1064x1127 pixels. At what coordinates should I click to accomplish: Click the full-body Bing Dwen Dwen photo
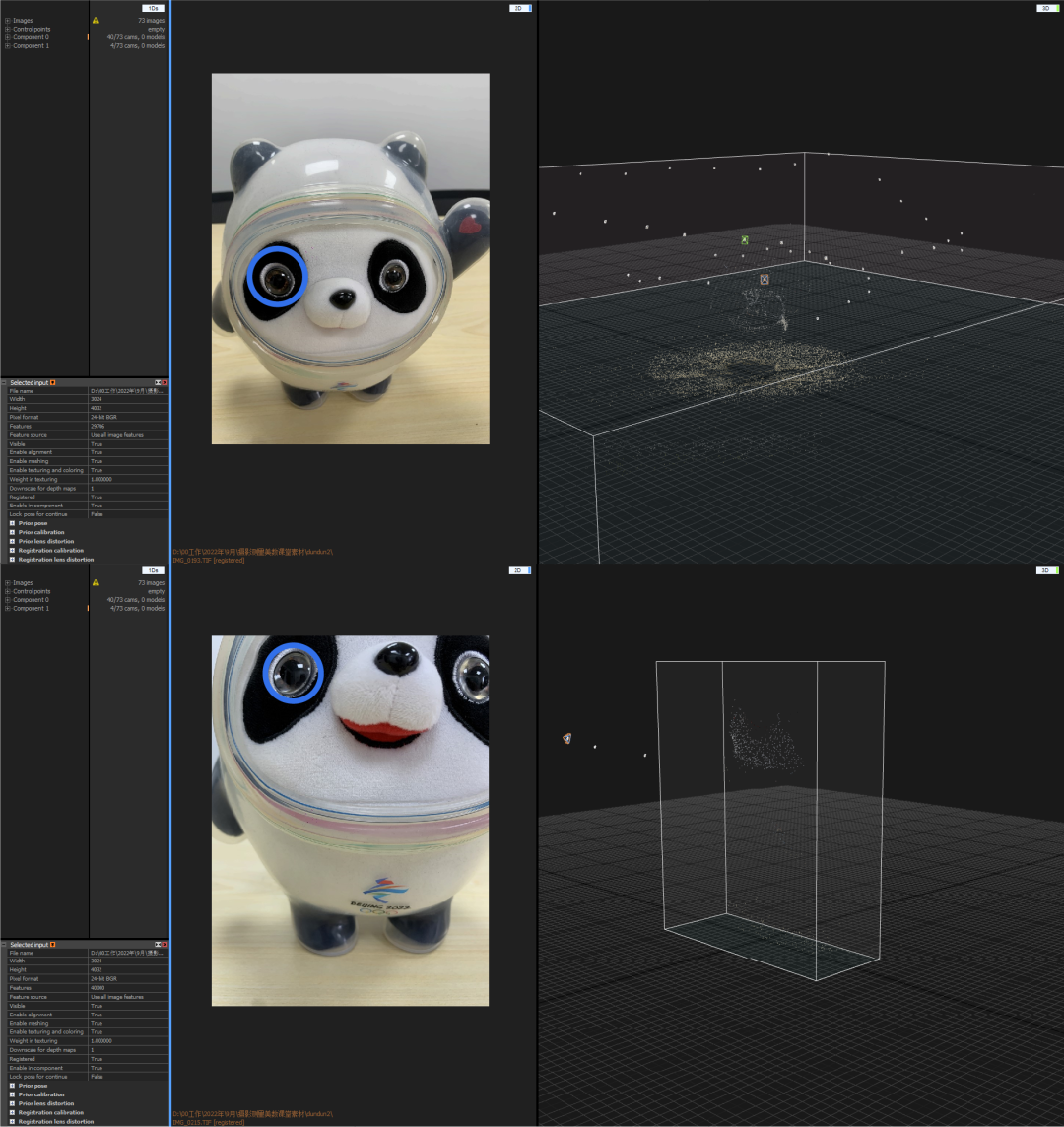click(350, 259)
